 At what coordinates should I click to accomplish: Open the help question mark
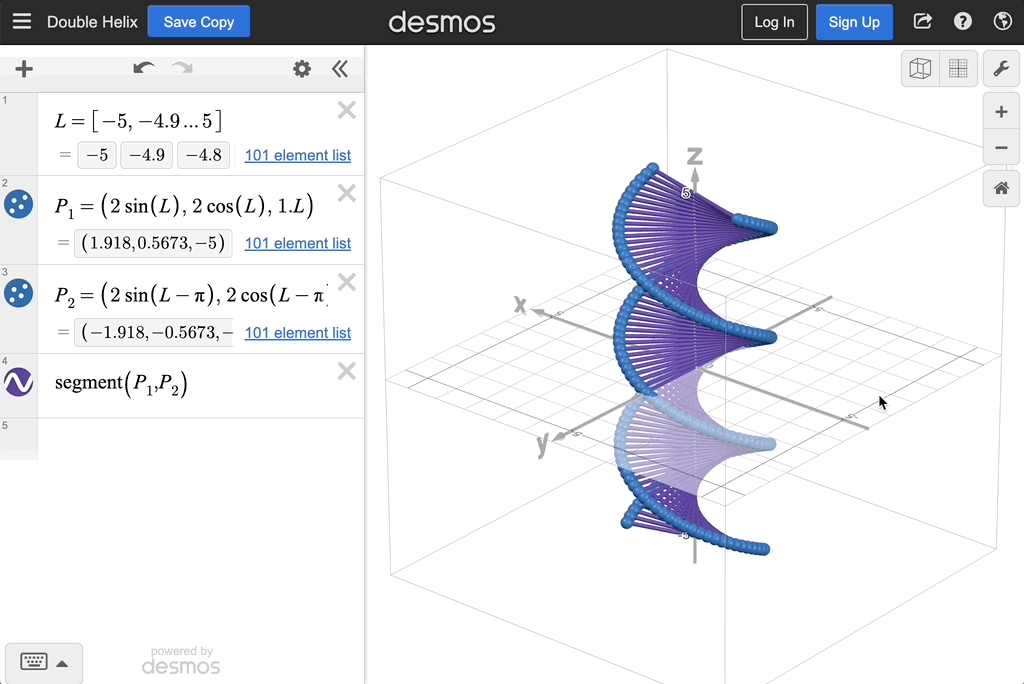pyautogui.click(x=963, y=22)
